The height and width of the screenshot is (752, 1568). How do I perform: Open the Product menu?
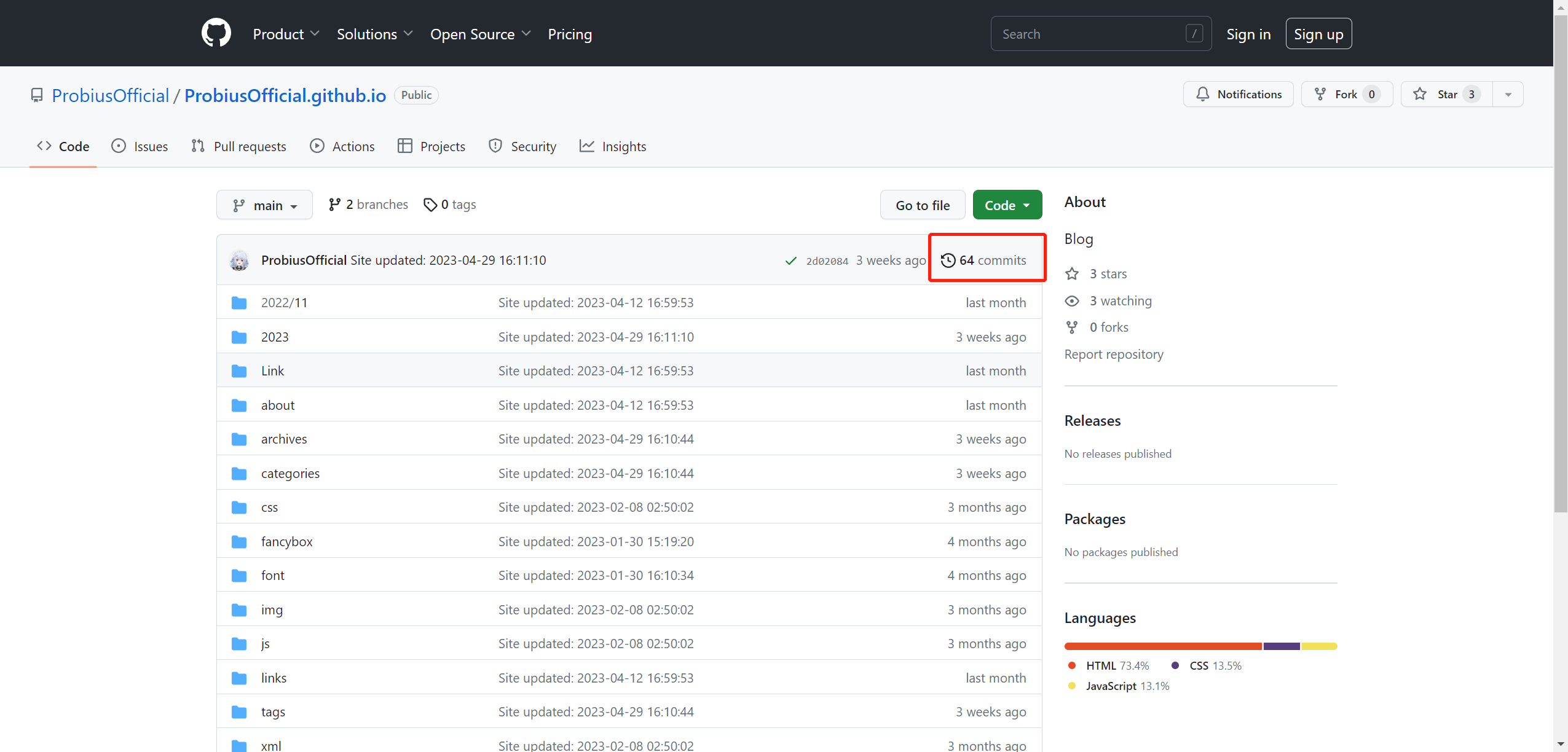[x=286, y=34]
